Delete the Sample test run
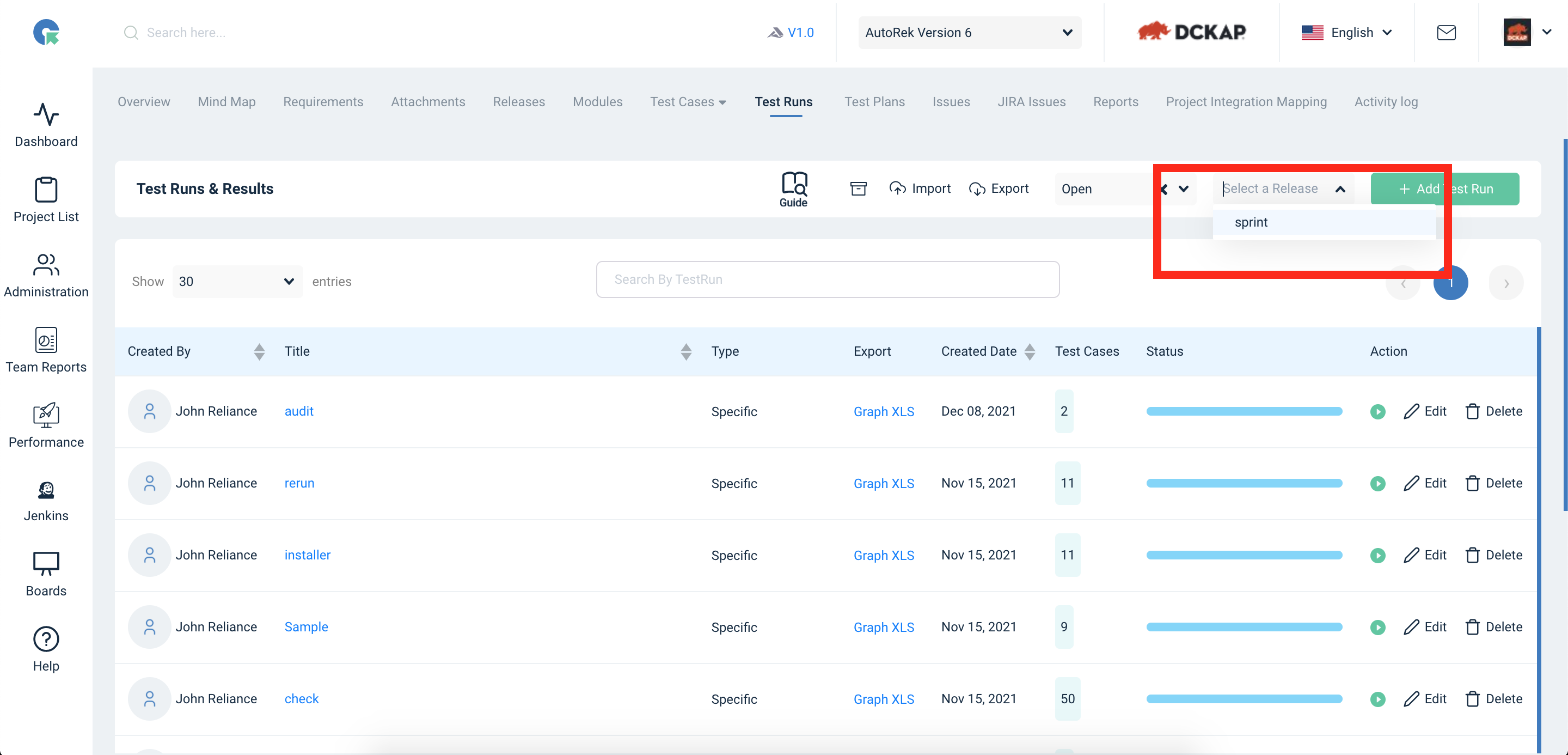1568x755 pixels. point(1494,627)
